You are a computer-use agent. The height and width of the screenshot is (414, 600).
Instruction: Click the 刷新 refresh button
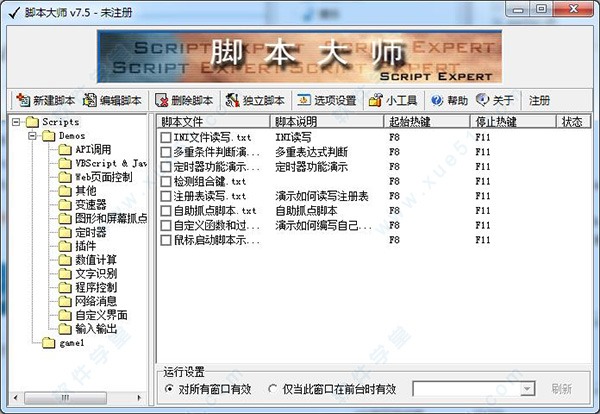coord(562,389)
